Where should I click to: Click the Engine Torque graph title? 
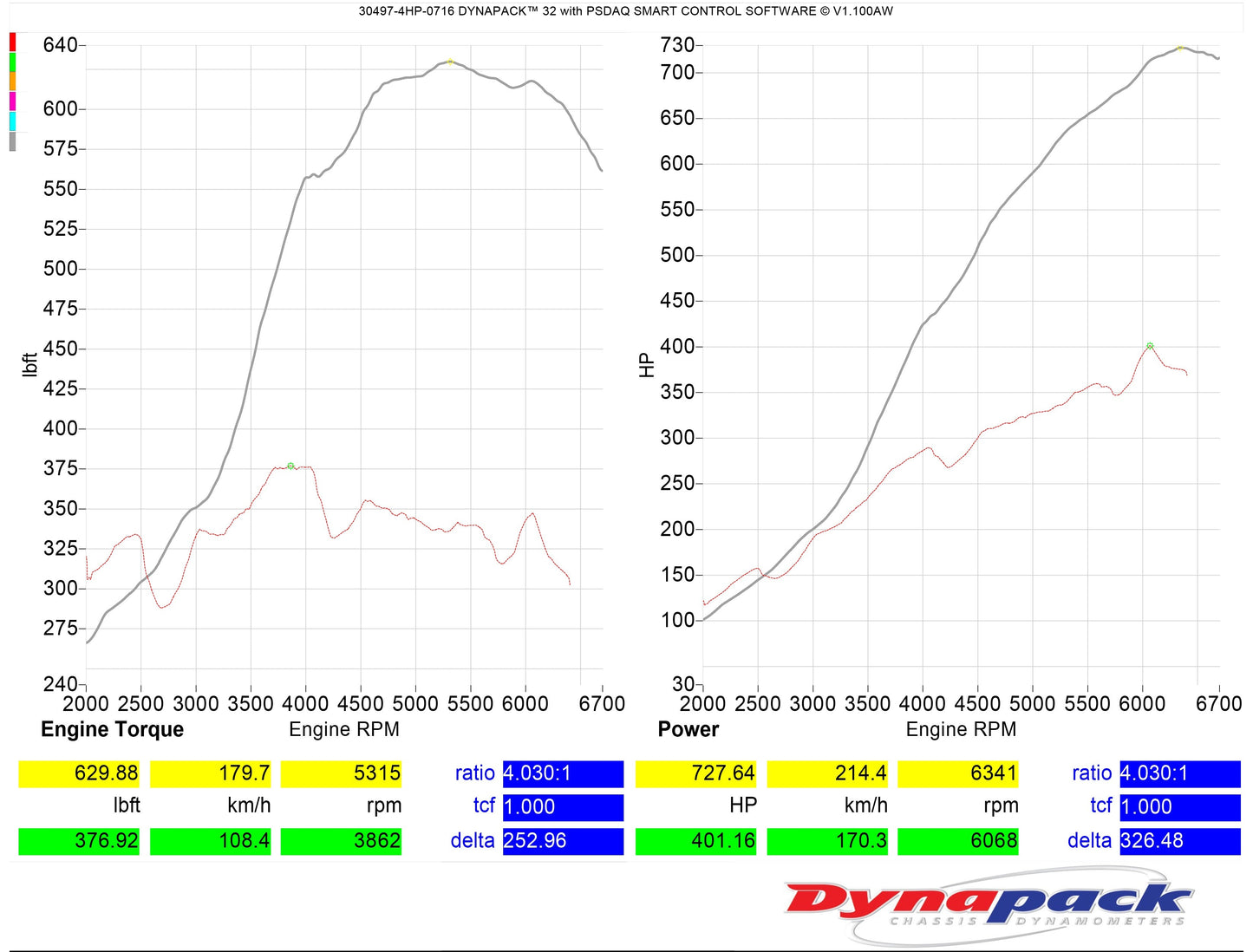(x=112, y=729)
